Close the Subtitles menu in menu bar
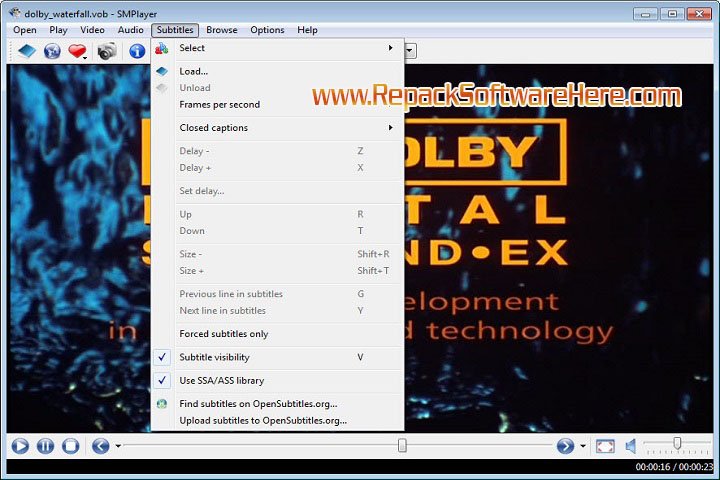The height and width of the screenshot is (480, 720). tap(175, 30)
